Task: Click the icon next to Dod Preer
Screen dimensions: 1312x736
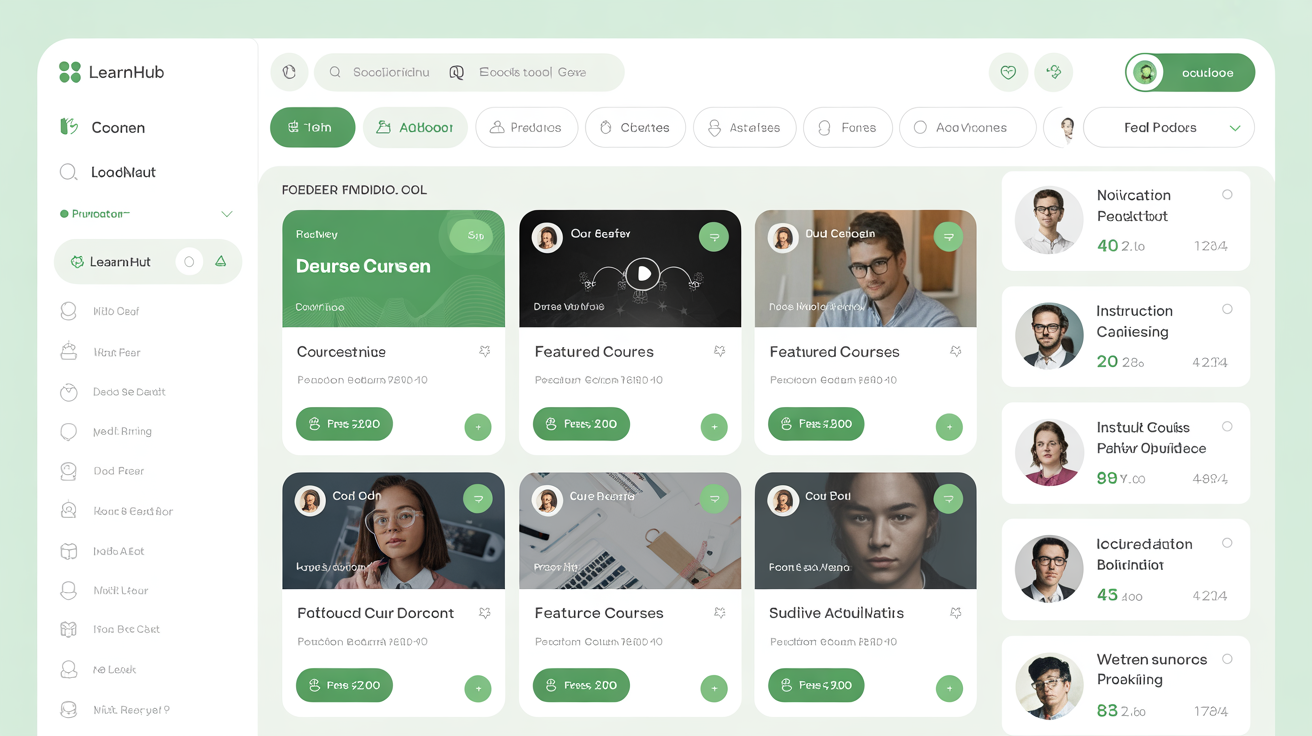Action: 69,471
